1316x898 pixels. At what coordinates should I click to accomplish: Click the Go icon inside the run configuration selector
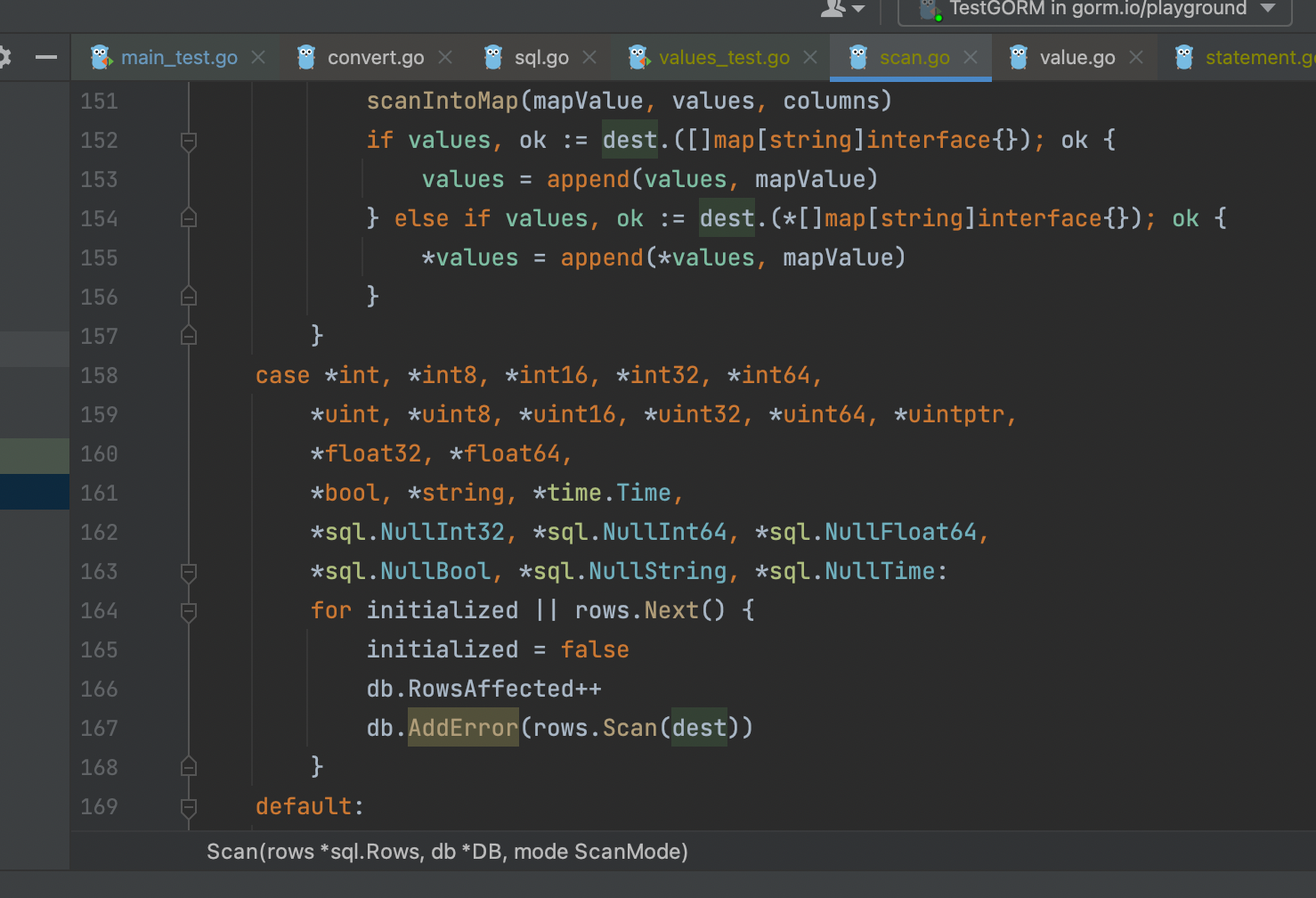[x=930, y=11]
